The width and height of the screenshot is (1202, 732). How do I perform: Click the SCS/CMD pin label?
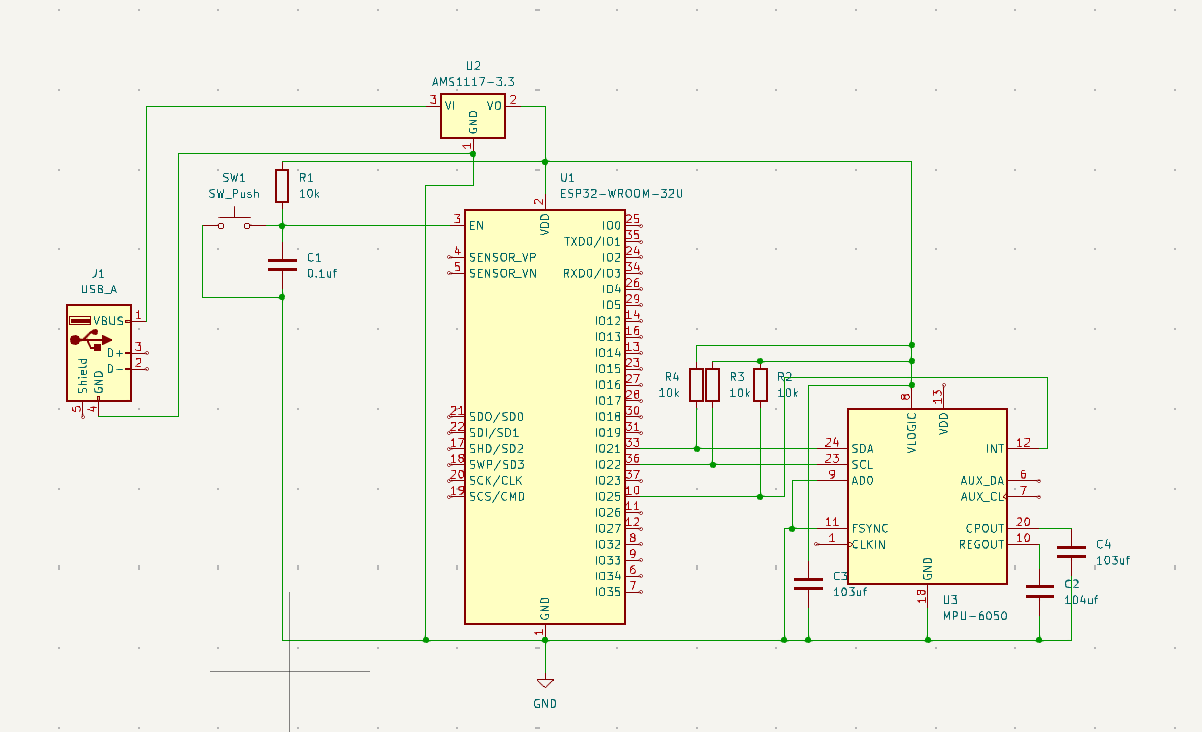(497, 497)
